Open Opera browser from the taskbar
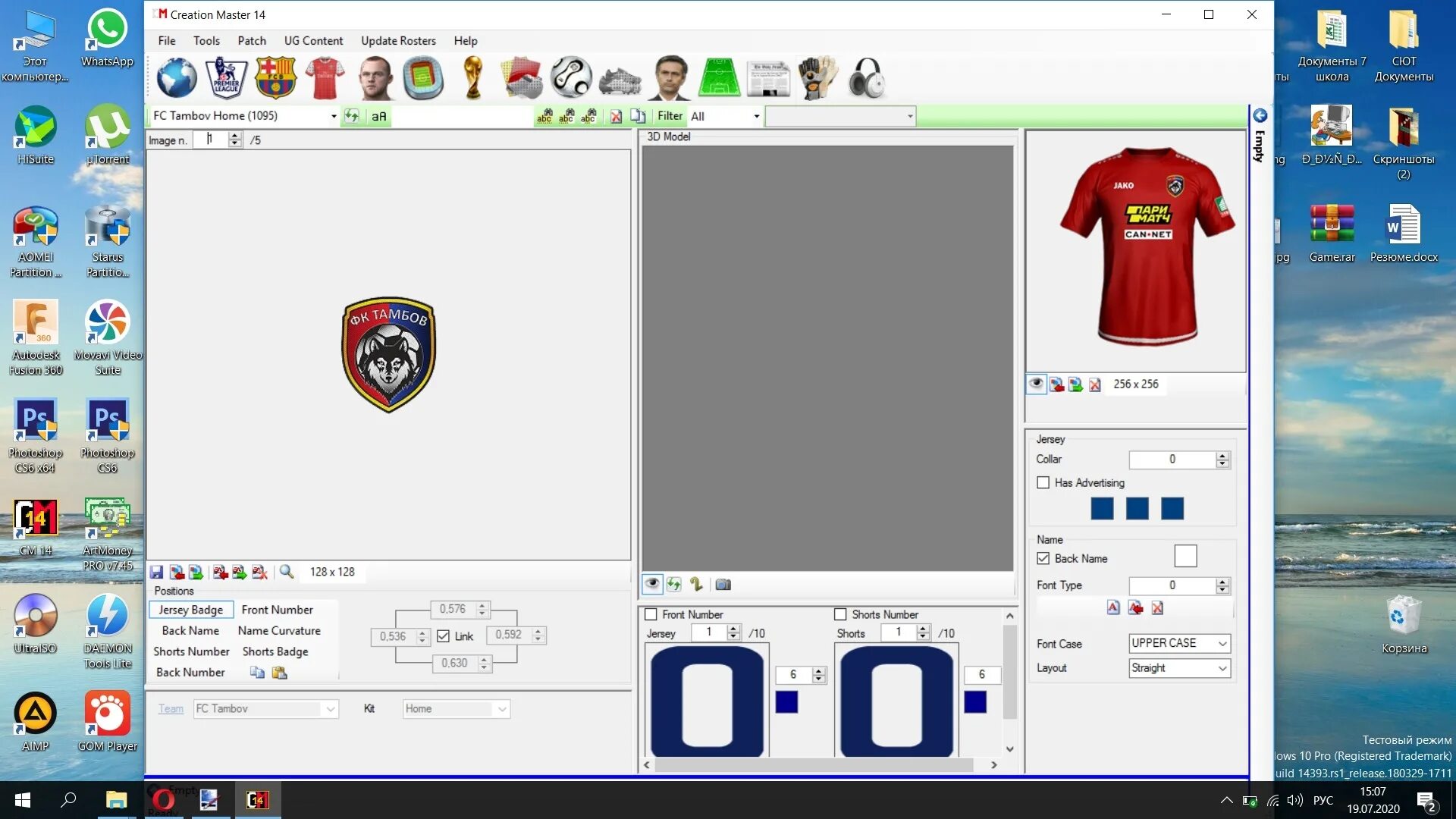 (x=163, y=800)
